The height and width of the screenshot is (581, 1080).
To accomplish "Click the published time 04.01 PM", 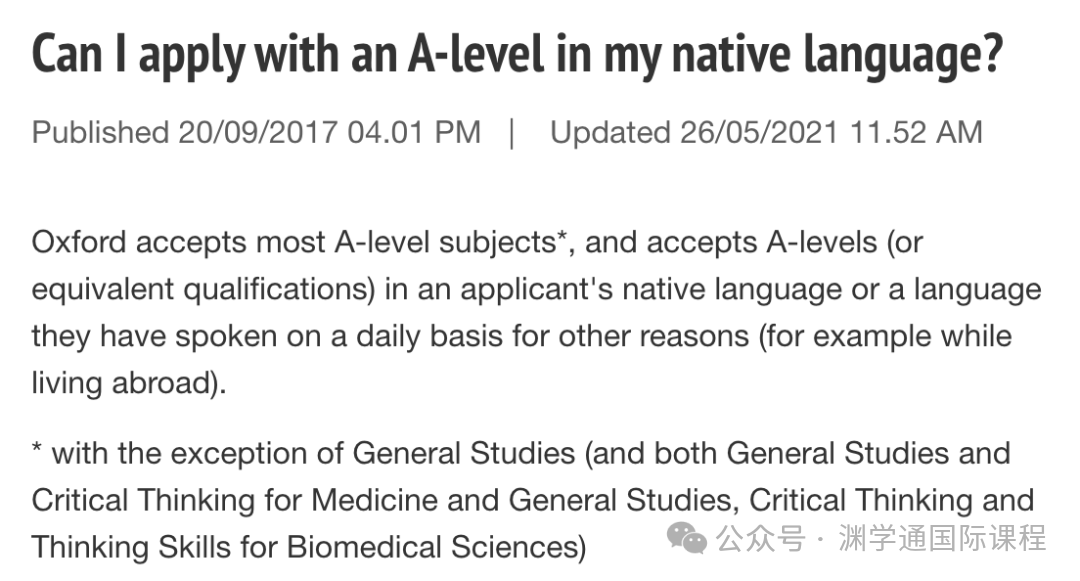I will 414,132.
